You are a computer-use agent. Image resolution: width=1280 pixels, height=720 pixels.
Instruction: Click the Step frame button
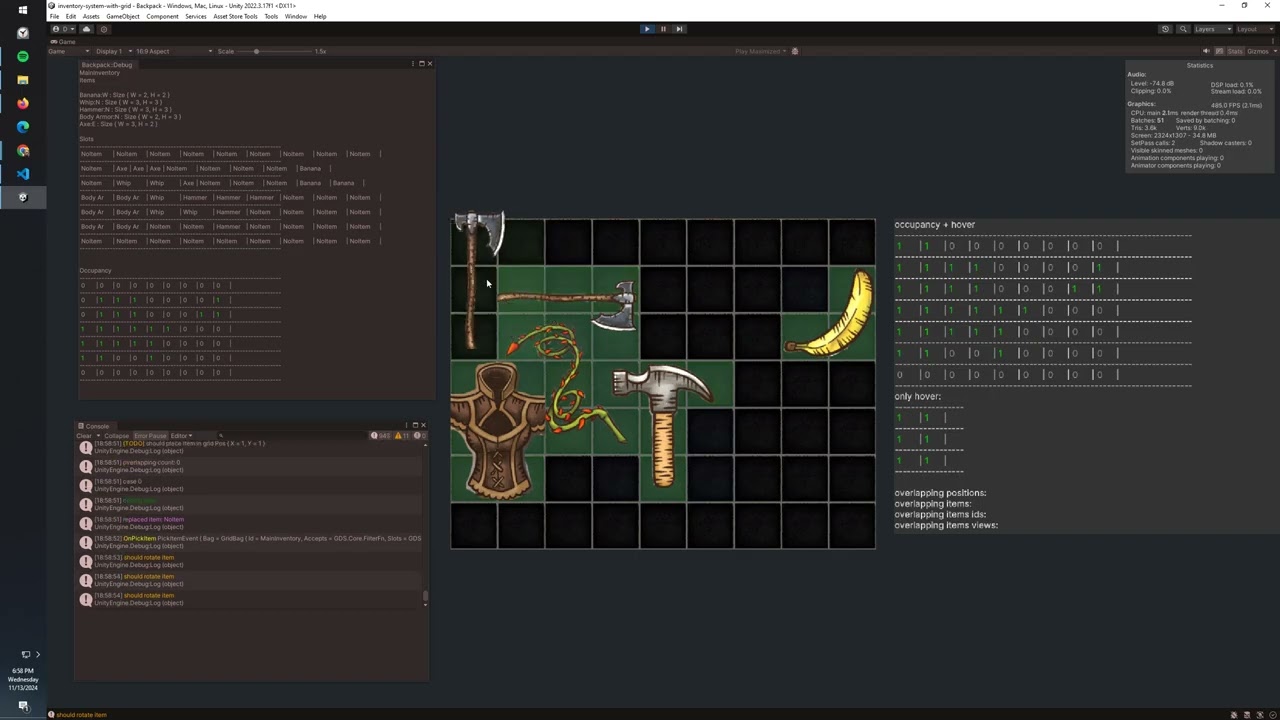coord(679,29)
